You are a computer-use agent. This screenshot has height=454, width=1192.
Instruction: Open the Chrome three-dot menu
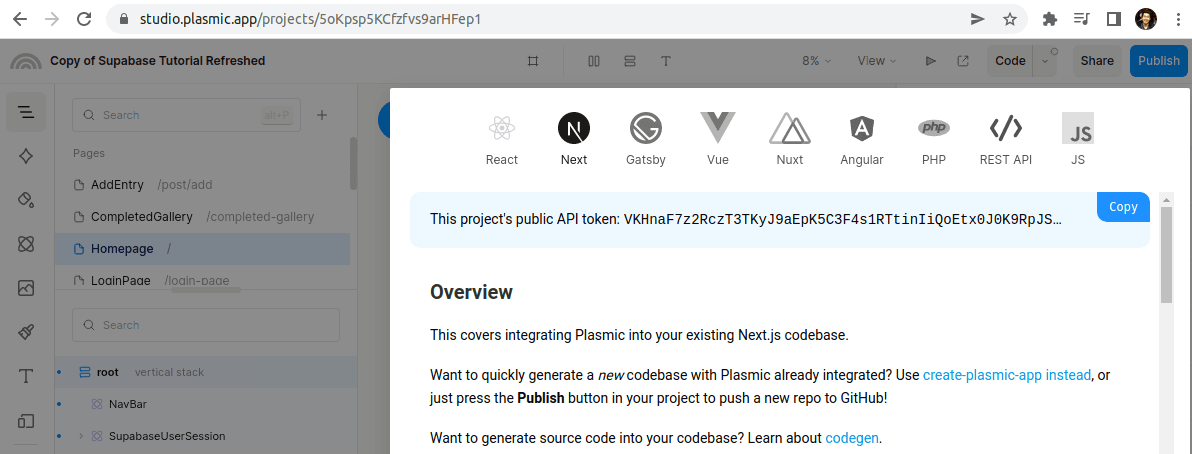point(1177,19)
